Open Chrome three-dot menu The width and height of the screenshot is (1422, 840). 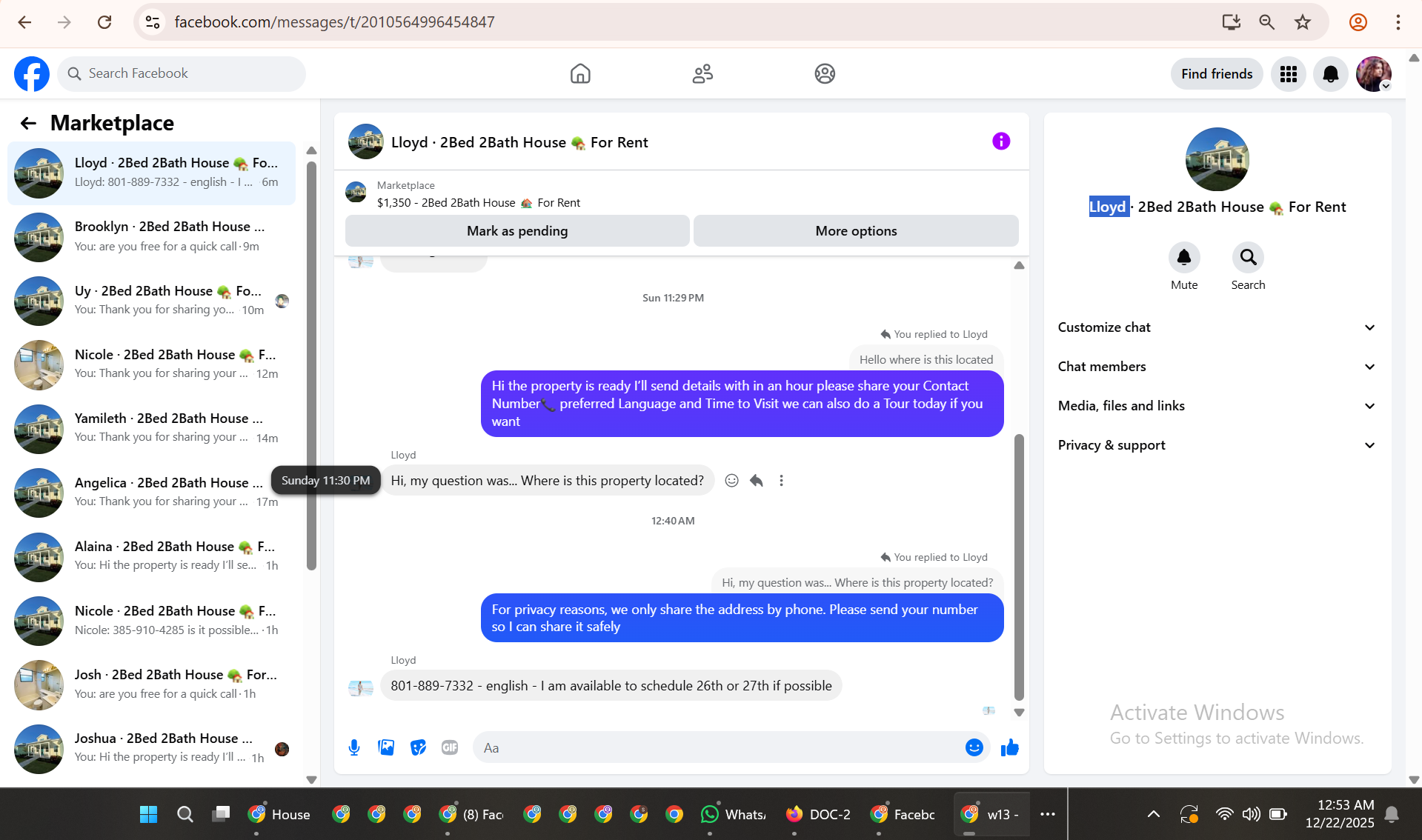[1398, 22]
